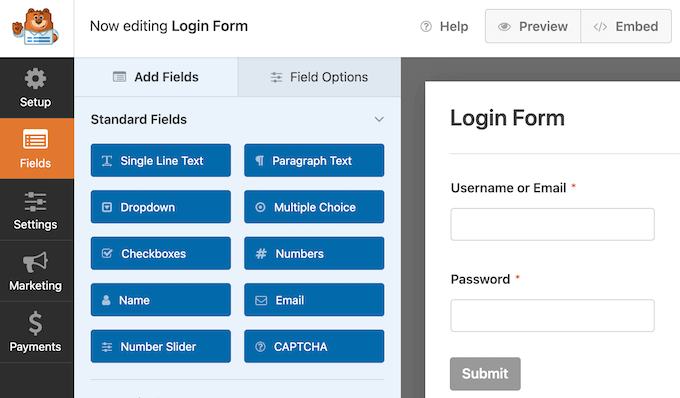Add a Name field
680x398 pixels.
[160, 300]
